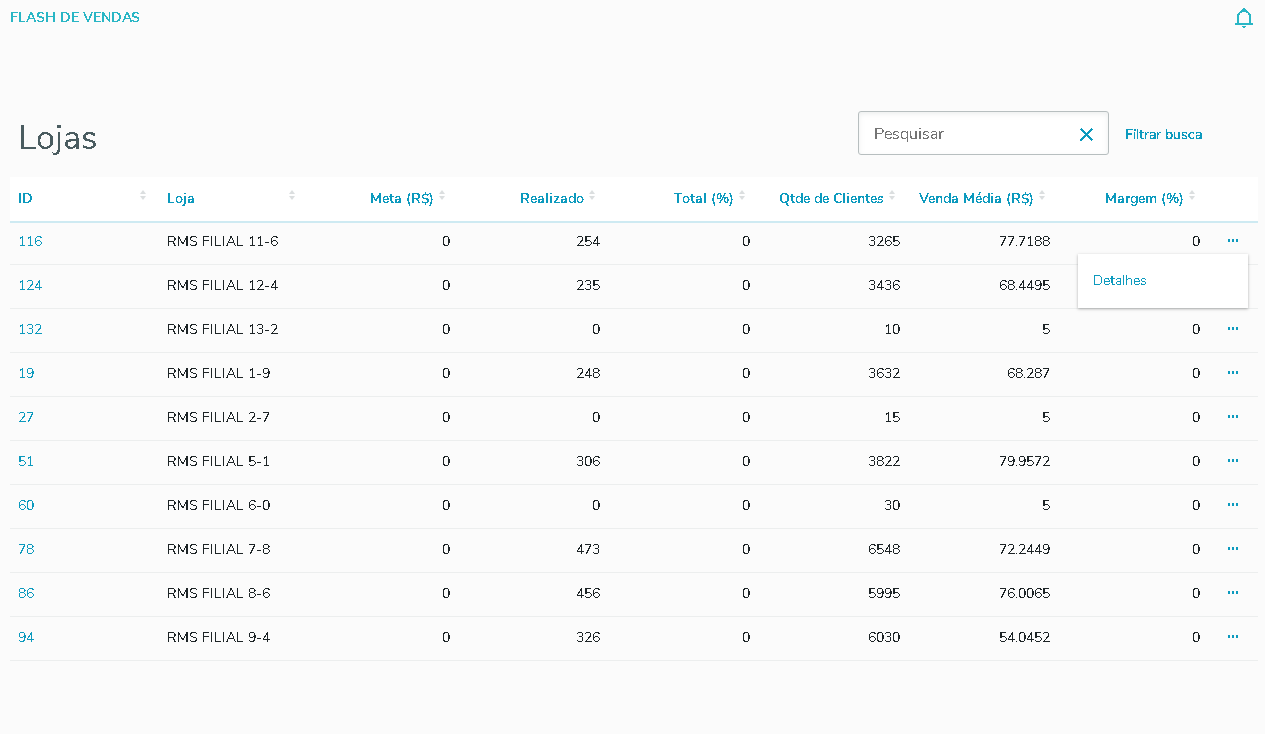Show row actions for RMS FILIAL 7-8
Viewport: 1265px width, 734px height.
(1233, 549)
